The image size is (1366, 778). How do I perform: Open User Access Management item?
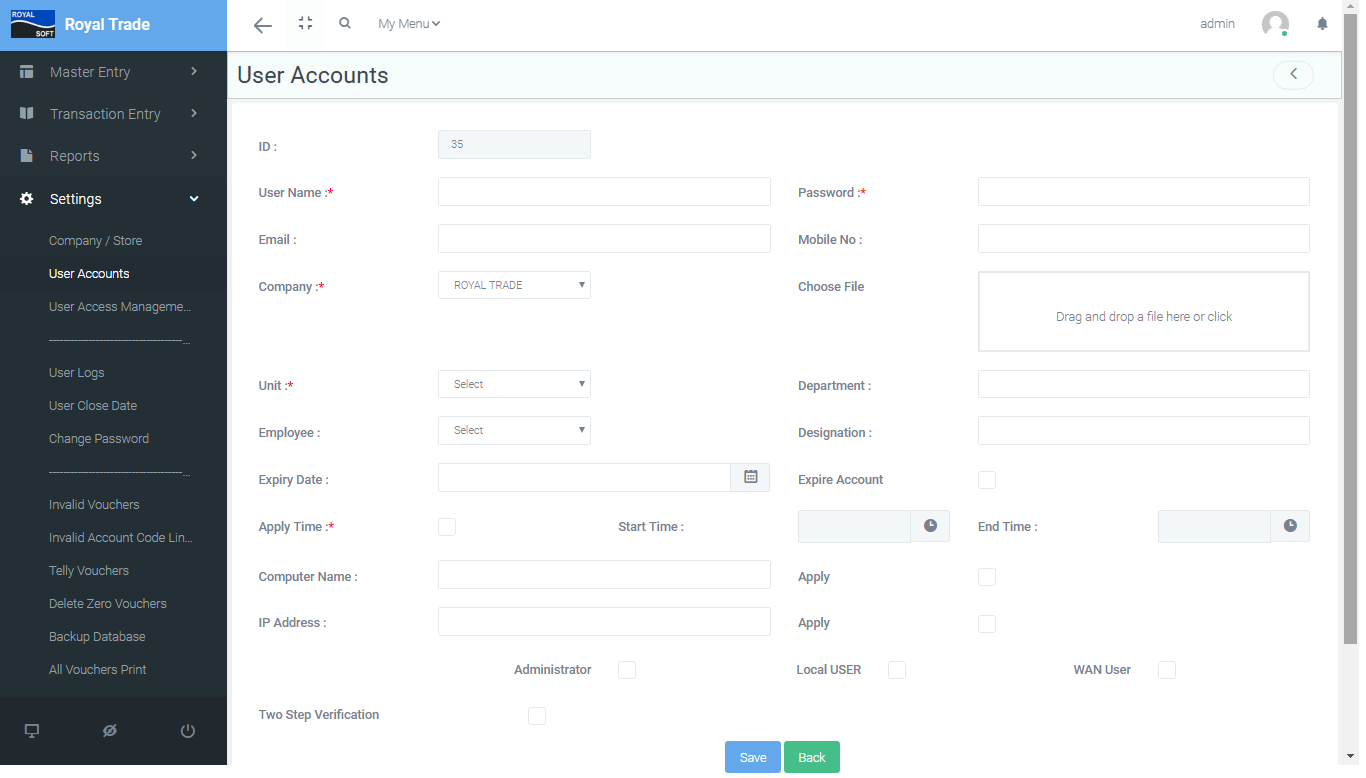click(120, 307)
